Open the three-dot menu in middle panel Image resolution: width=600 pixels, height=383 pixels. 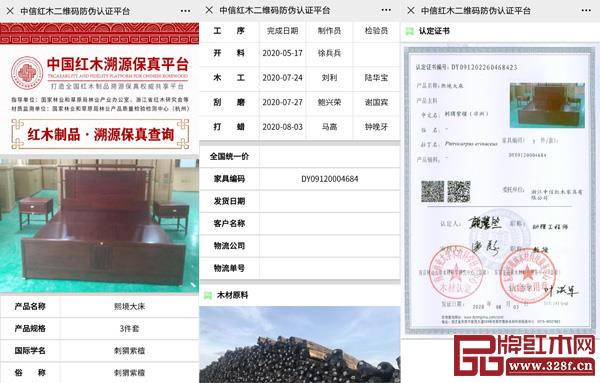tap(386, 10)
